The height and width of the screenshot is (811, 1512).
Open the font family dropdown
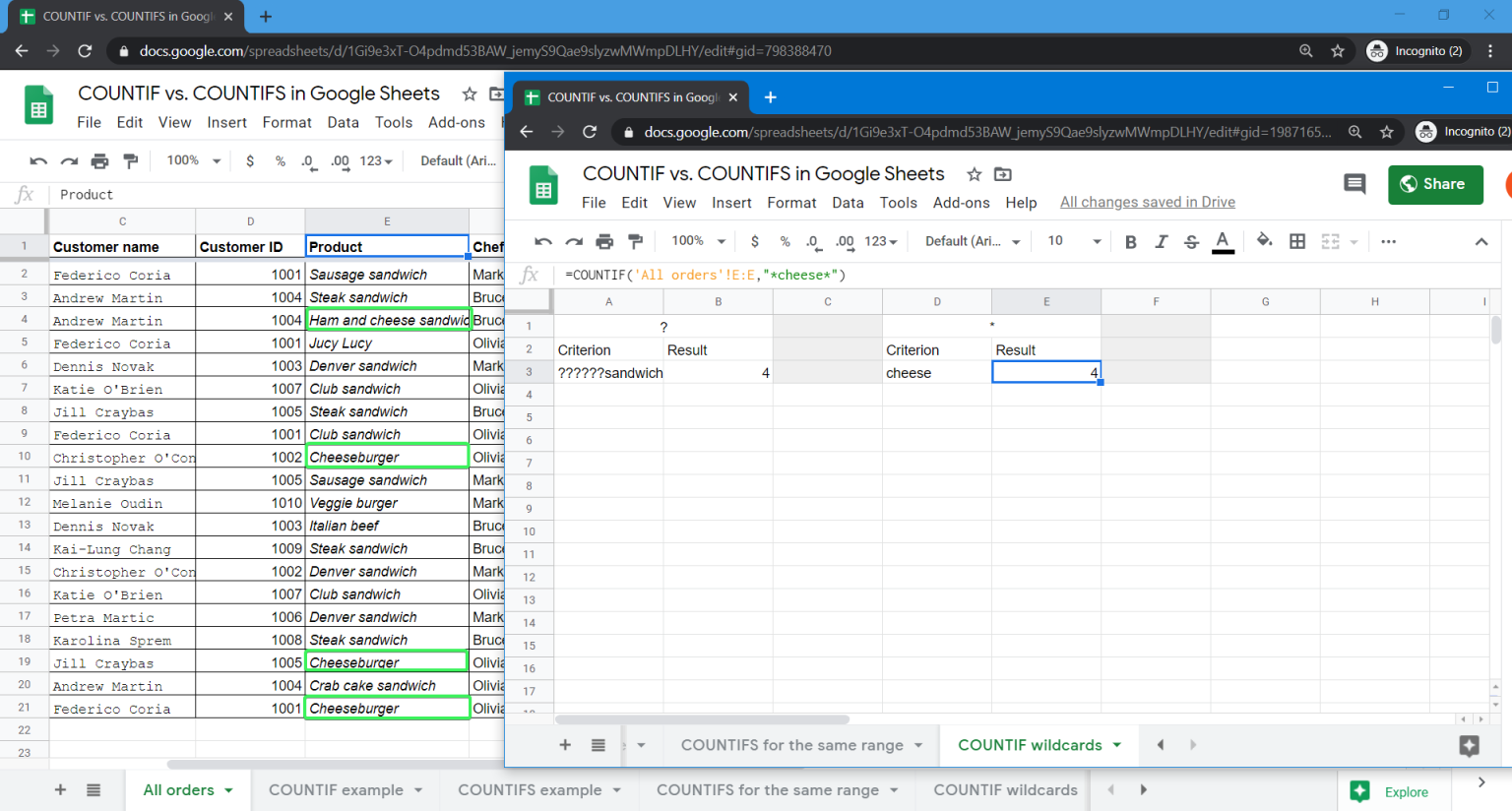click(970, 240)
